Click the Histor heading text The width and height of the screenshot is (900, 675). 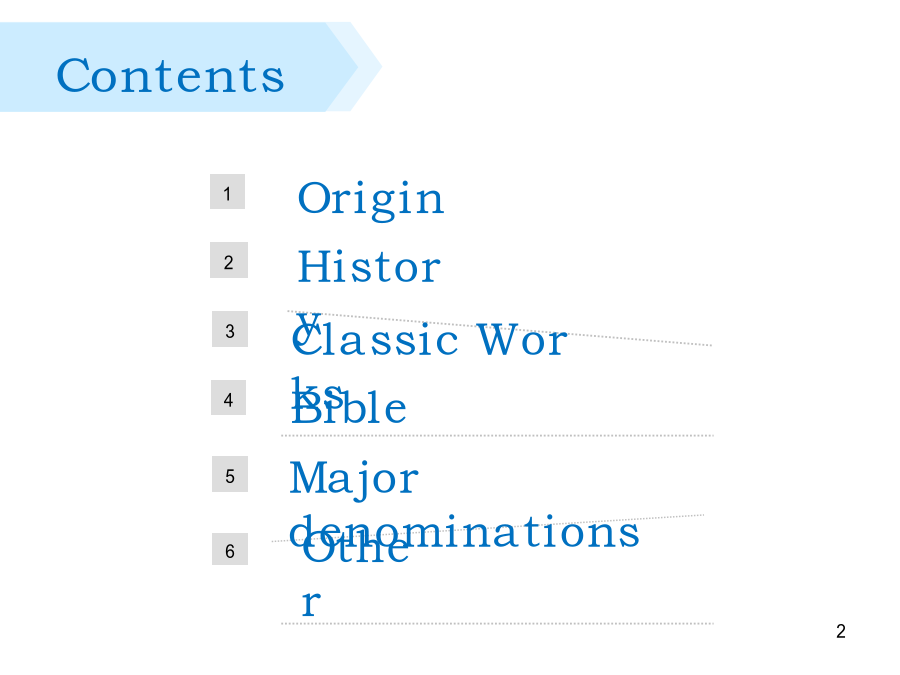click(369, 267)
